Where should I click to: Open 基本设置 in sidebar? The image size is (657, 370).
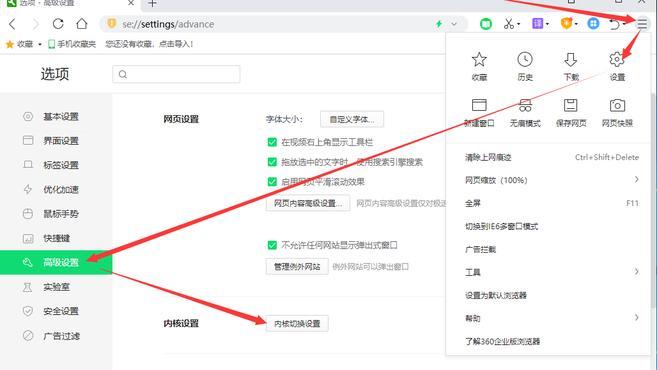[x=56, y=116]
